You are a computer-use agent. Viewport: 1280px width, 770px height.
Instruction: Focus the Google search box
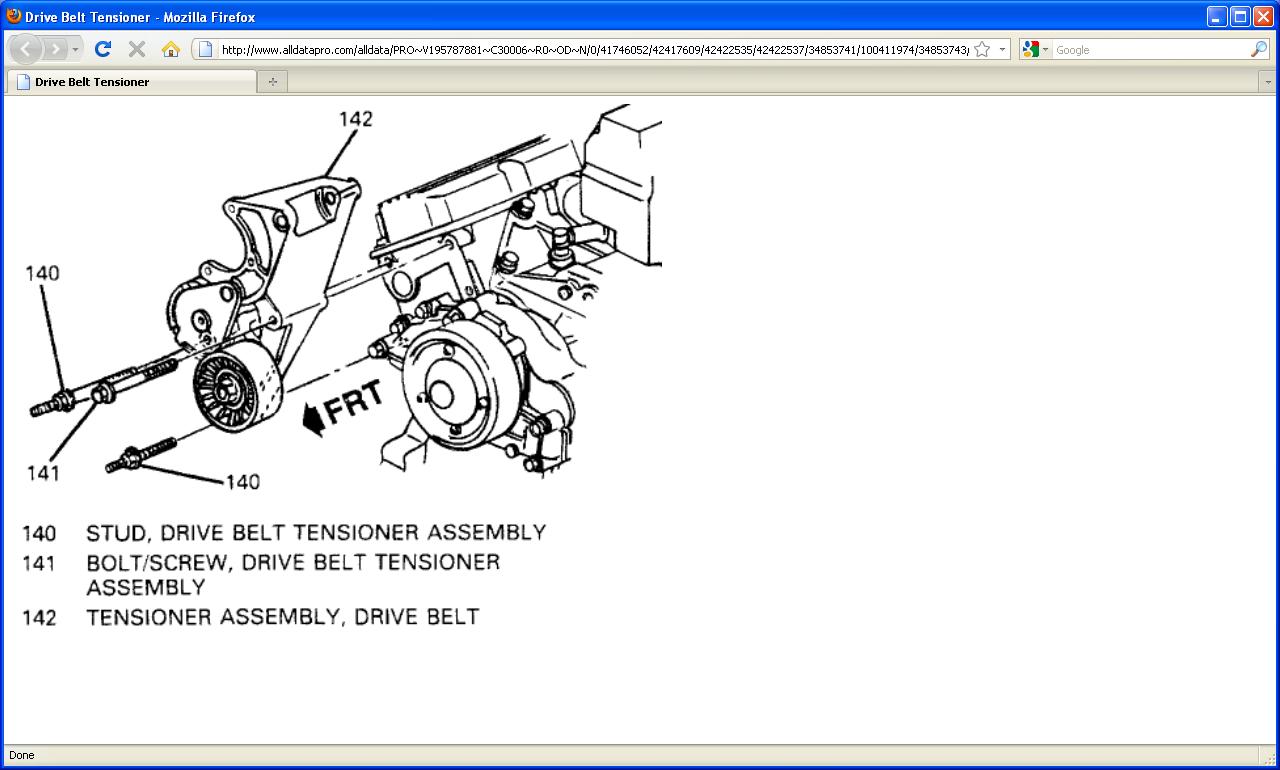pyautogui.click(x=1150, y=49)
